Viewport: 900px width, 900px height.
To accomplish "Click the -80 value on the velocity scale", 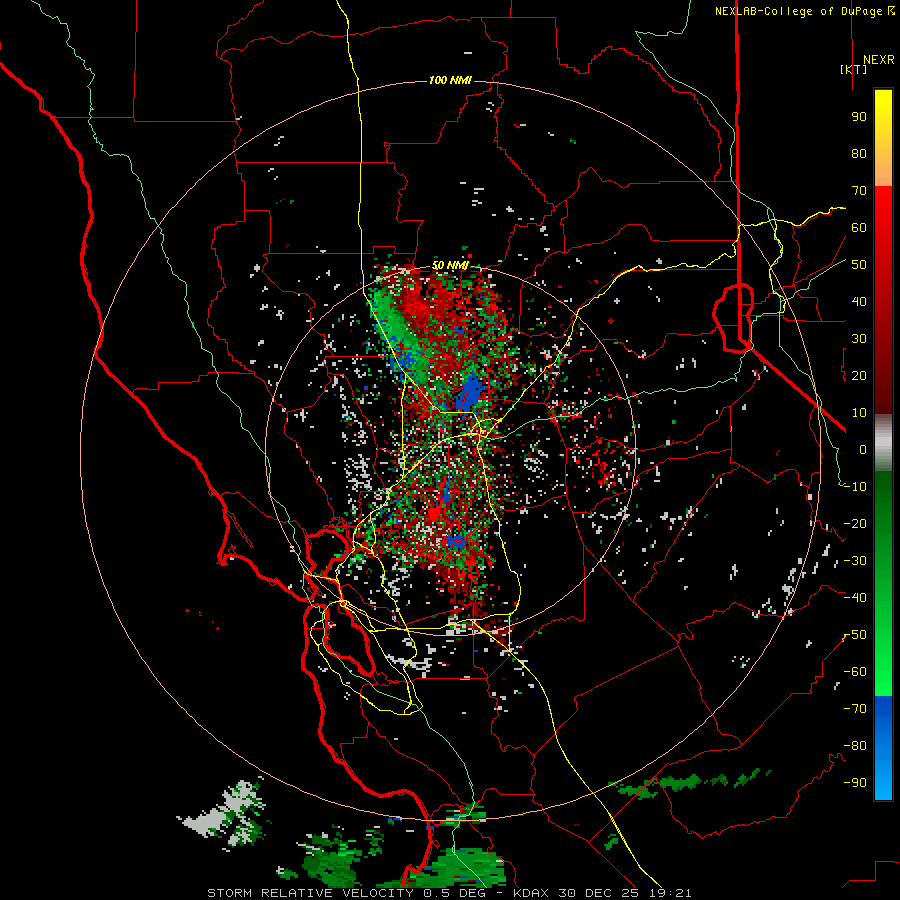I will pyautogui.click(x=855, y=746).
